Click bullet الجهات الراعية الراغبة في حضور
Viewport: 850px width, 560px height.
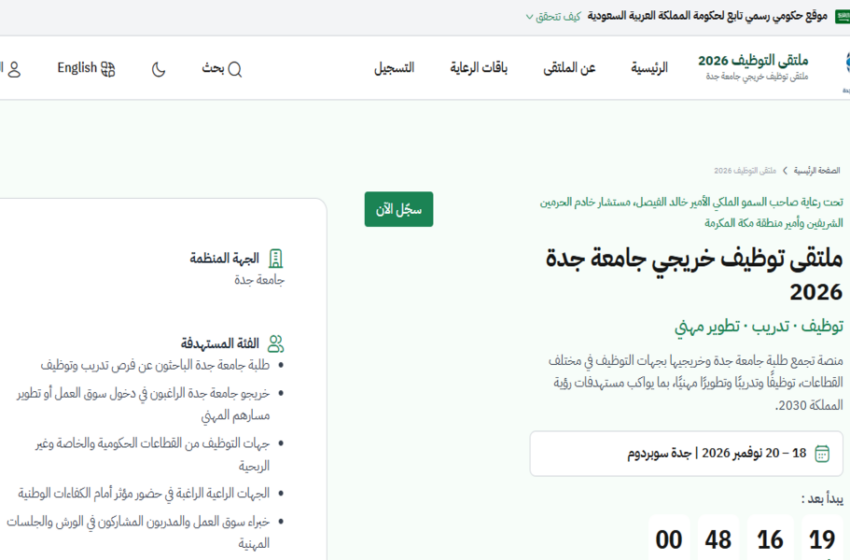coord(144,493)
